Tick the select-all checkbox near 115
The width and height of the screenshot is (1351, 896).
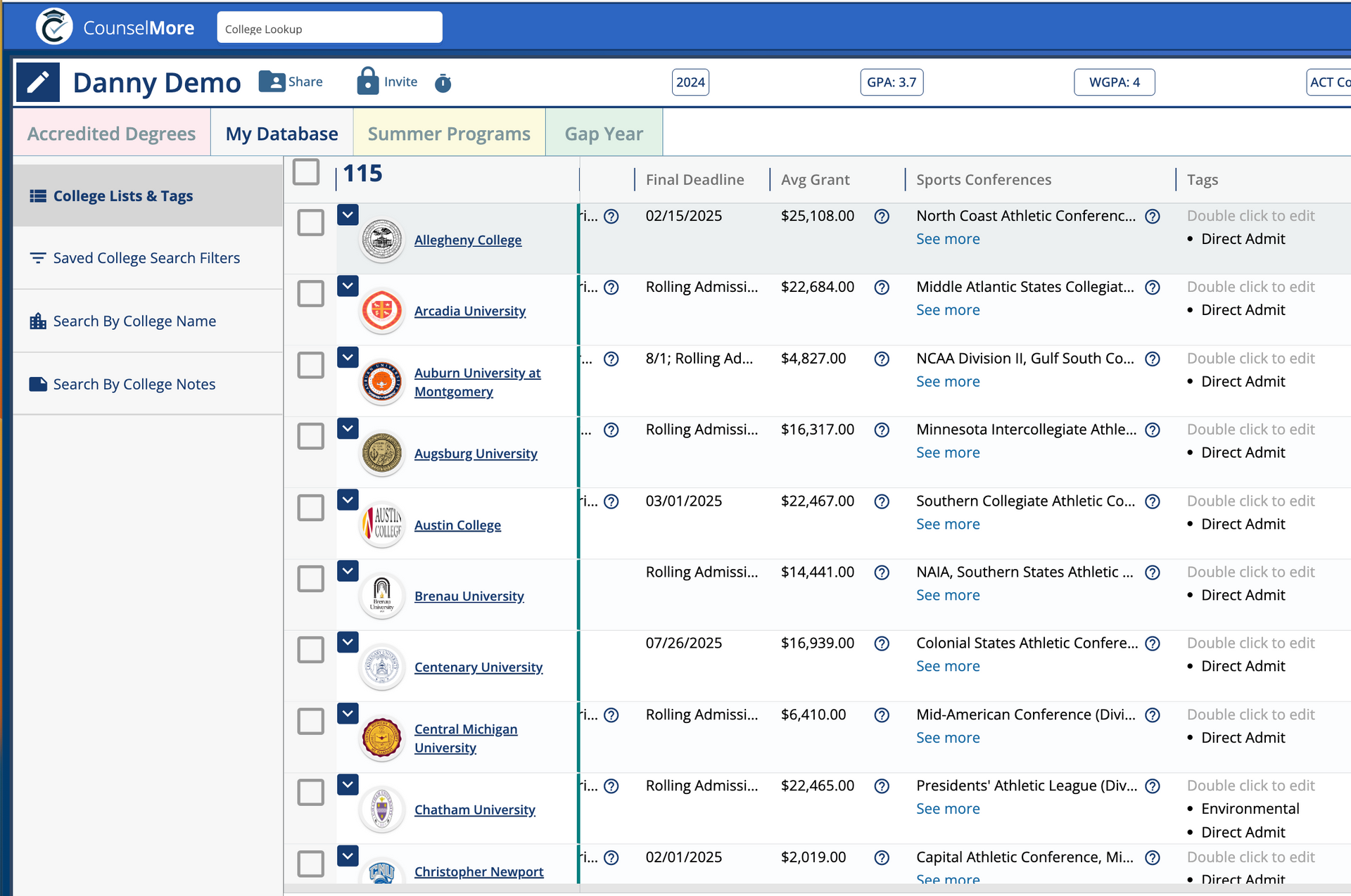pos(306,172)
